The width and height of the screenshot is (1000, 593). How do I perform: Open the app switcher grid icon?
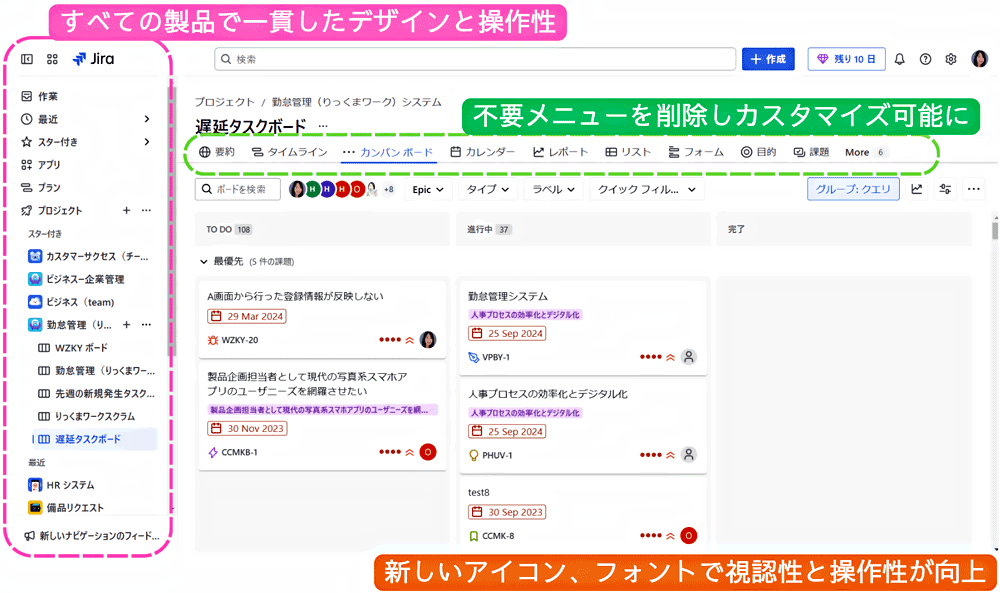pos(52,59)
